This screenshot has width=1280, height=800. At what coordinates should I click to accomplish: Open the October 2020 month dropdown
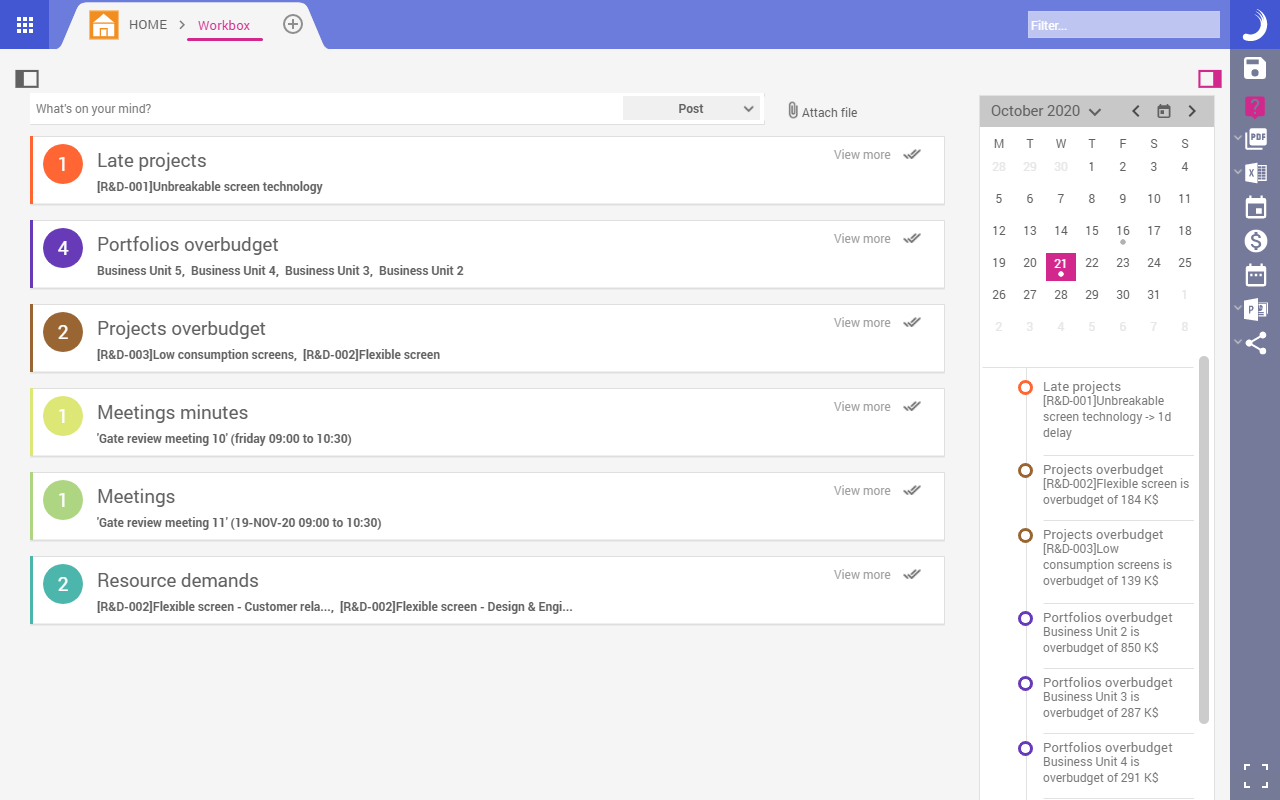(x=1045, y=111)
